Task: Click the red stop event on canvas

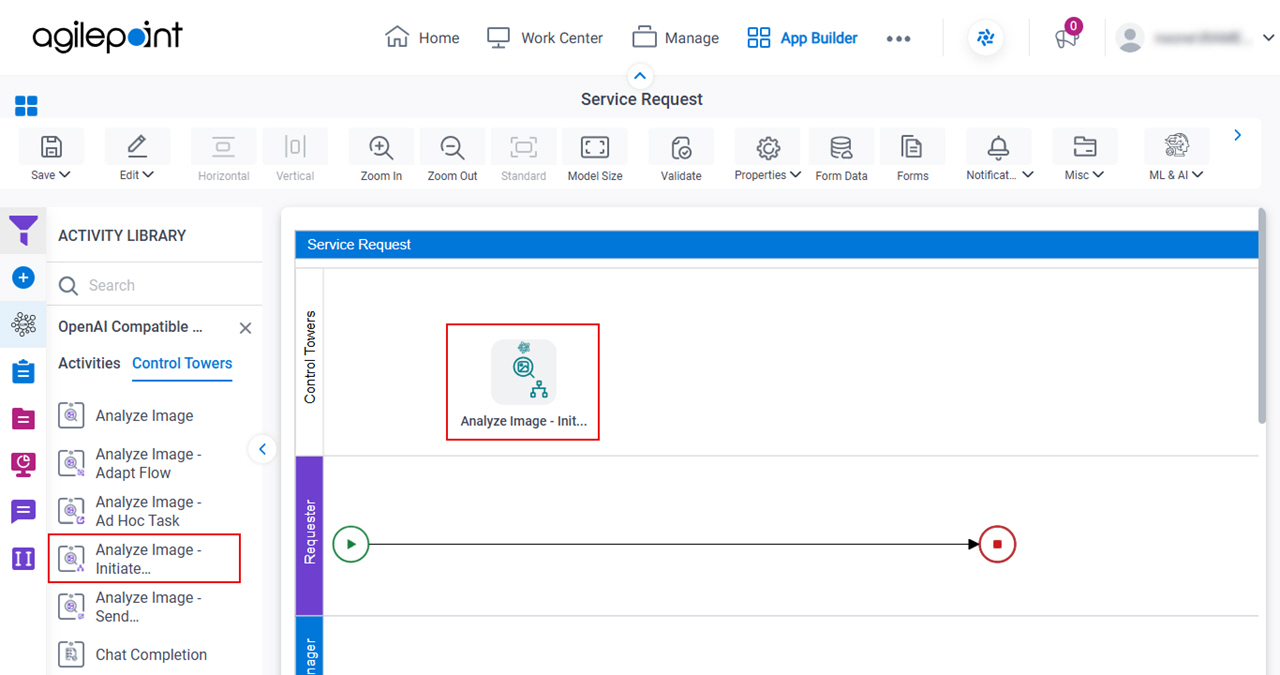Action: [x=997, y=544]
